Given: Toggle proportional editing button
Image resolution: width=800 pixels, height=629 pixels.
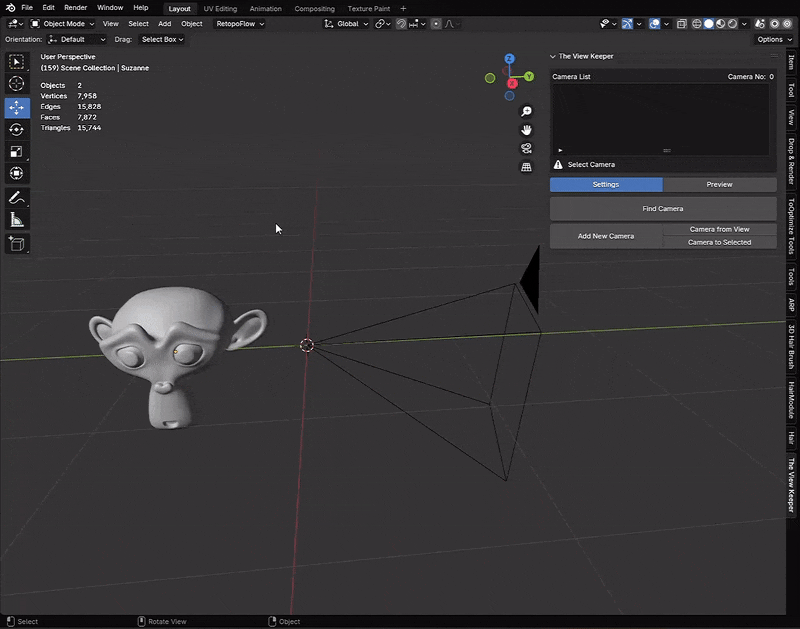Looking at the screenshot, I should pos(436,24).
